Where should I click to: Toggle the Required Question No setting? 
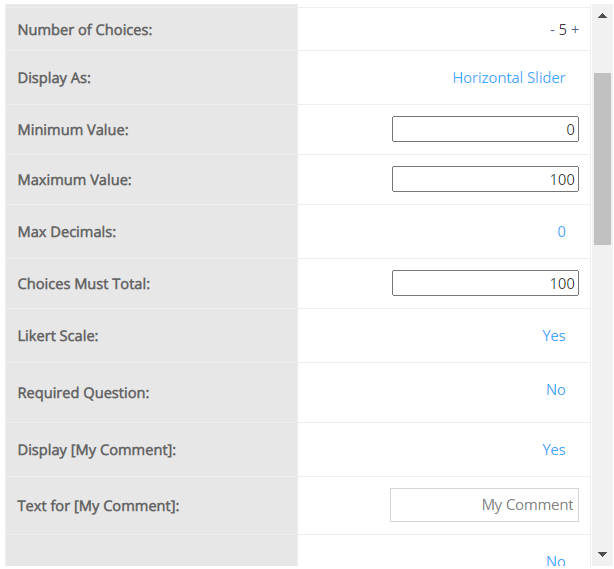coord(555,390)
